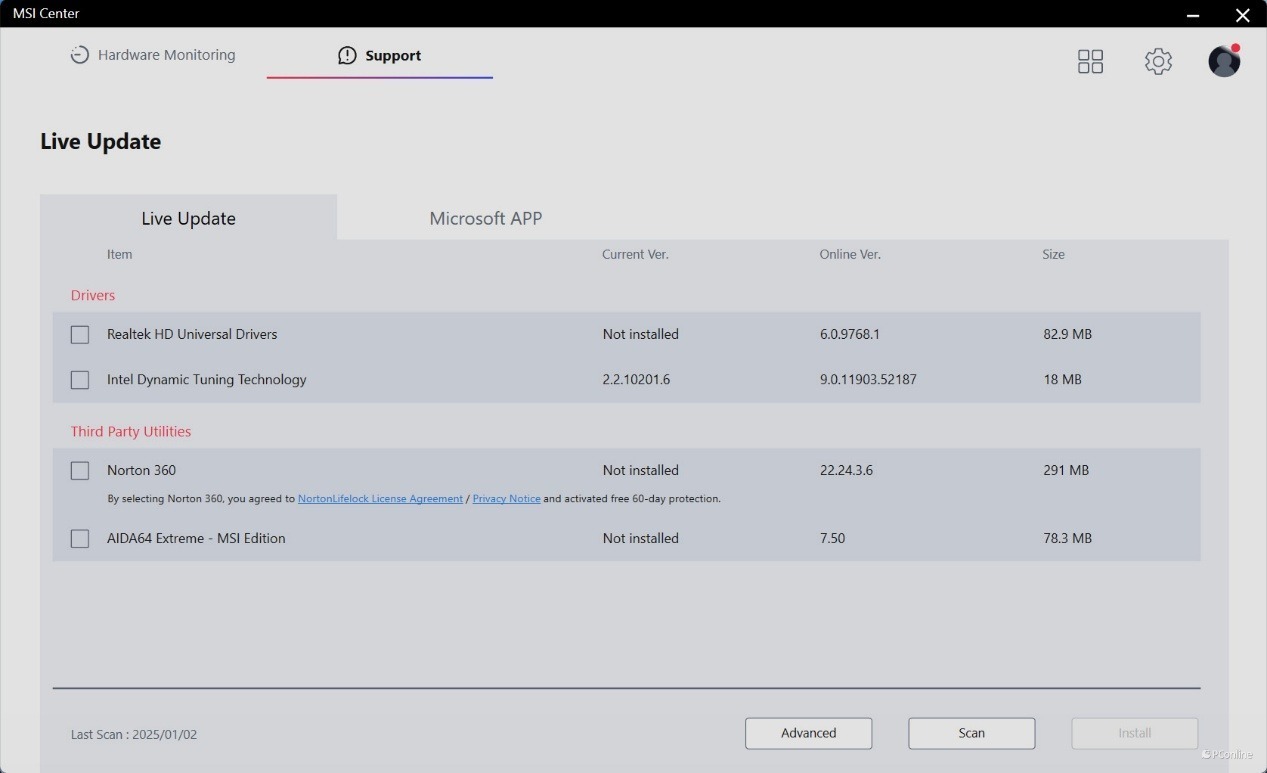Open the user profile avatar
Viewport: 1267px width, 773px height.
point(1224,61)
